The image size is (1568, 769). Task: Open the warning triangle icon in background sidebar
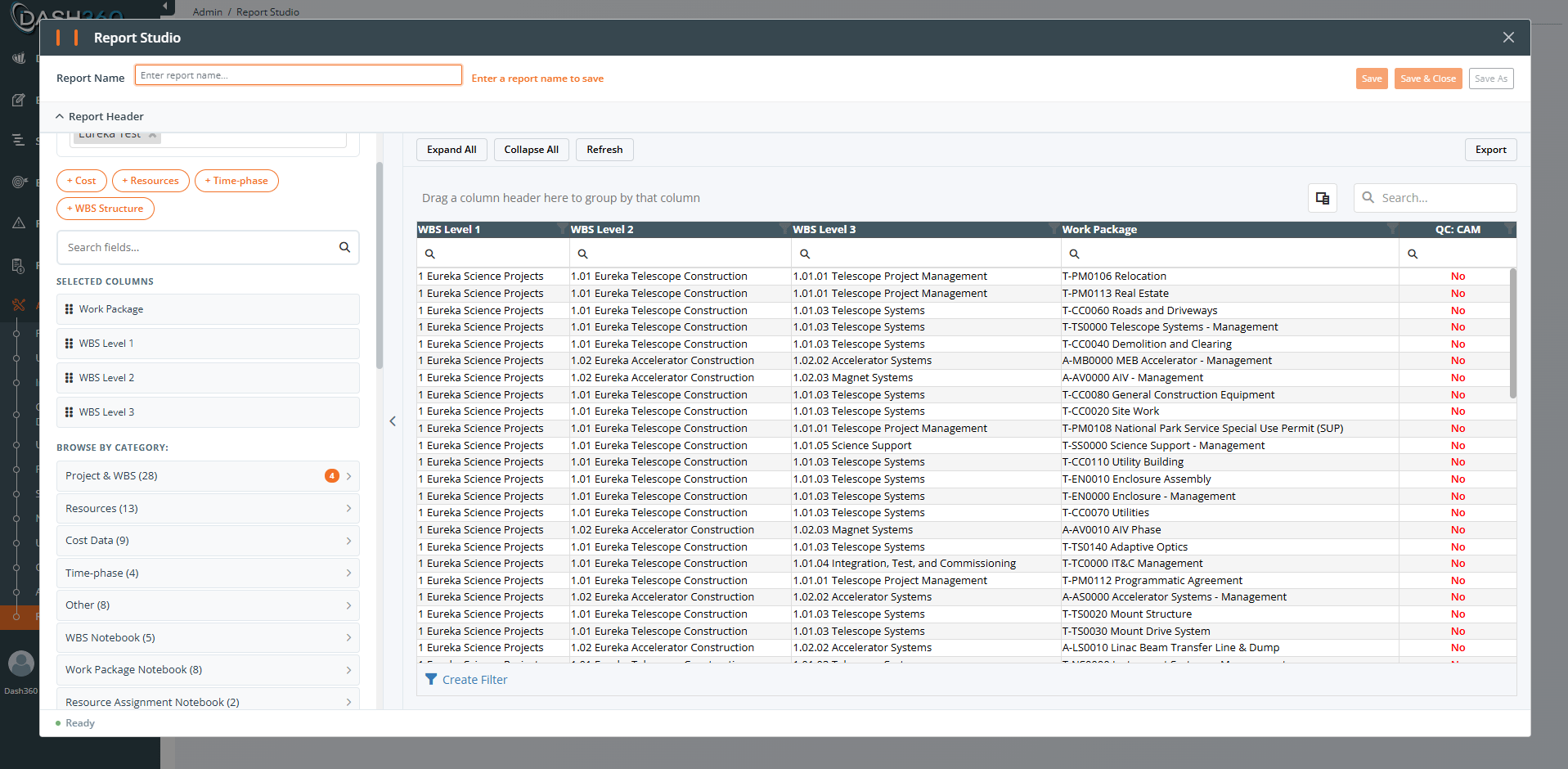tap(19, 223)
